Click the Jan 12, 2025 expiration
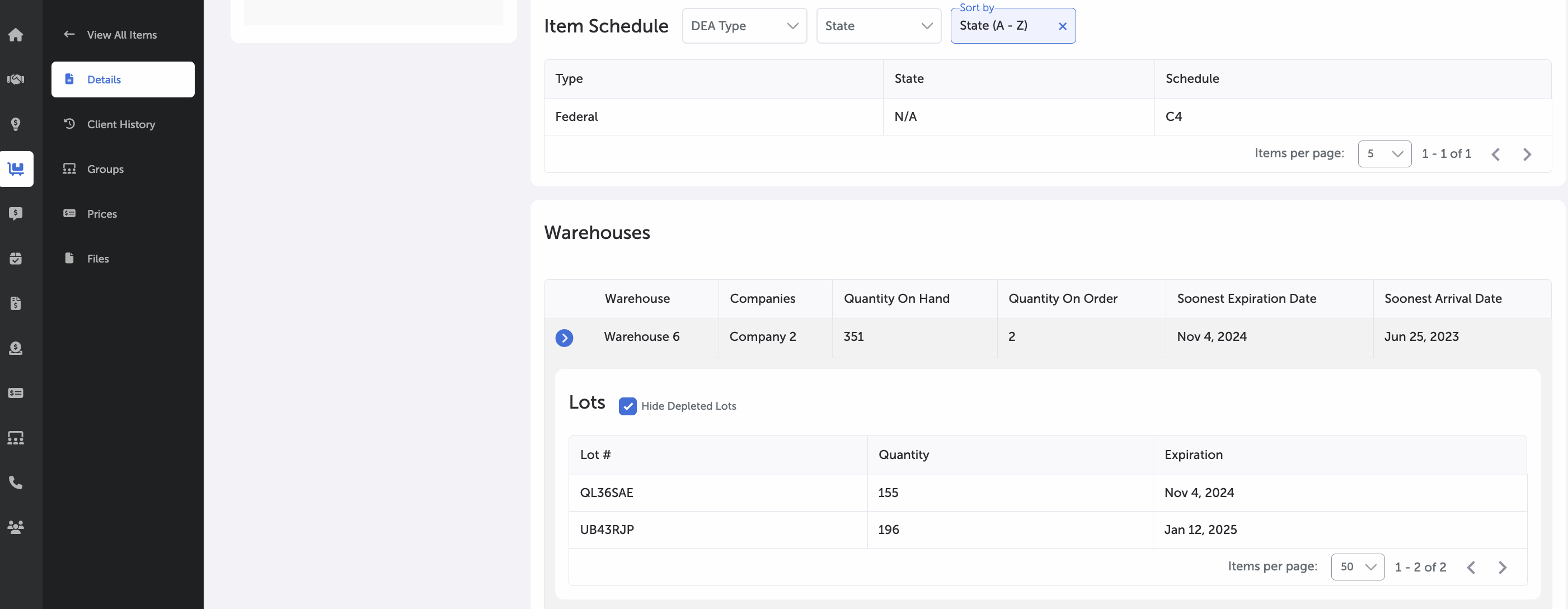The image size is (1568, 609). point(1200,530)
